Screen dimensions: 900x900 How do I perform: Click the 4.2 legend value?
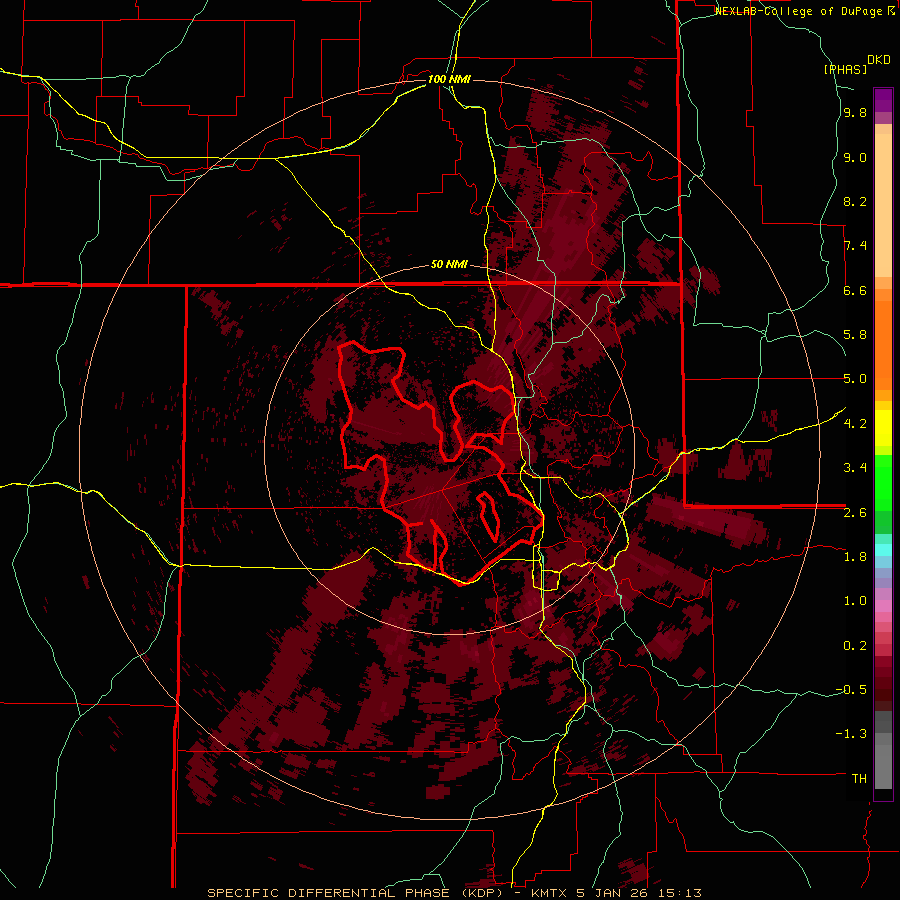pyautogui.click(x=855, y=424)
